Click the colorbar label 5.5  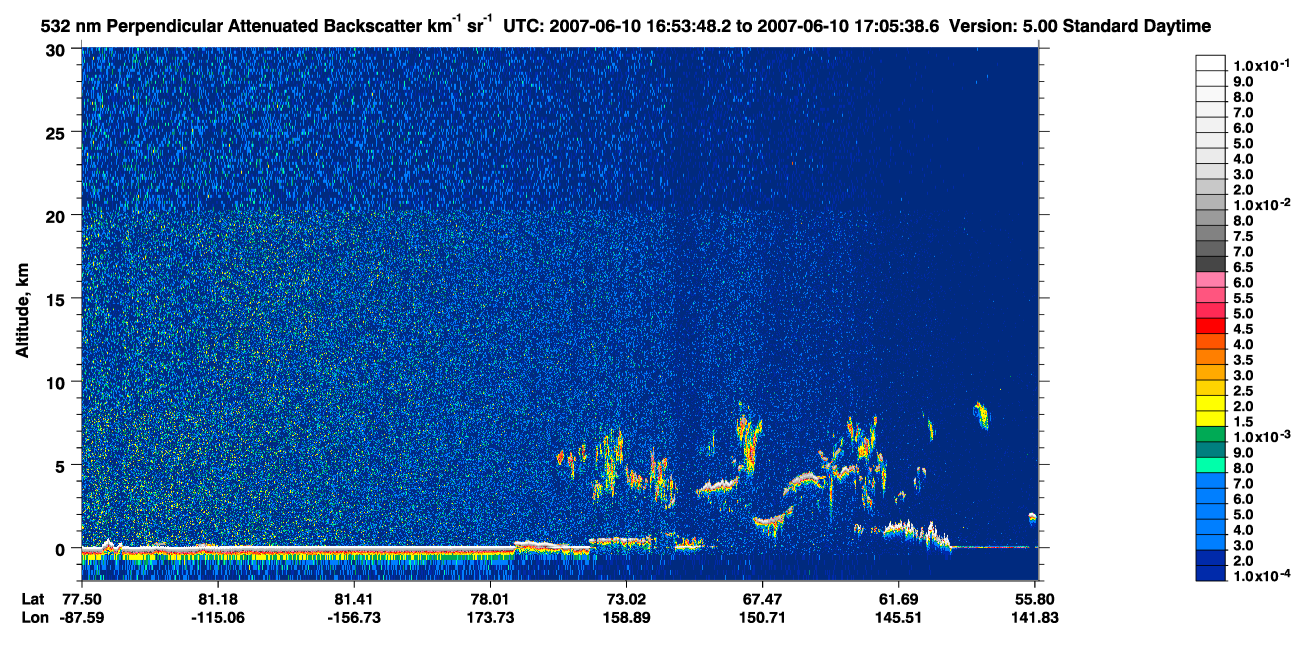[1245, 298]
